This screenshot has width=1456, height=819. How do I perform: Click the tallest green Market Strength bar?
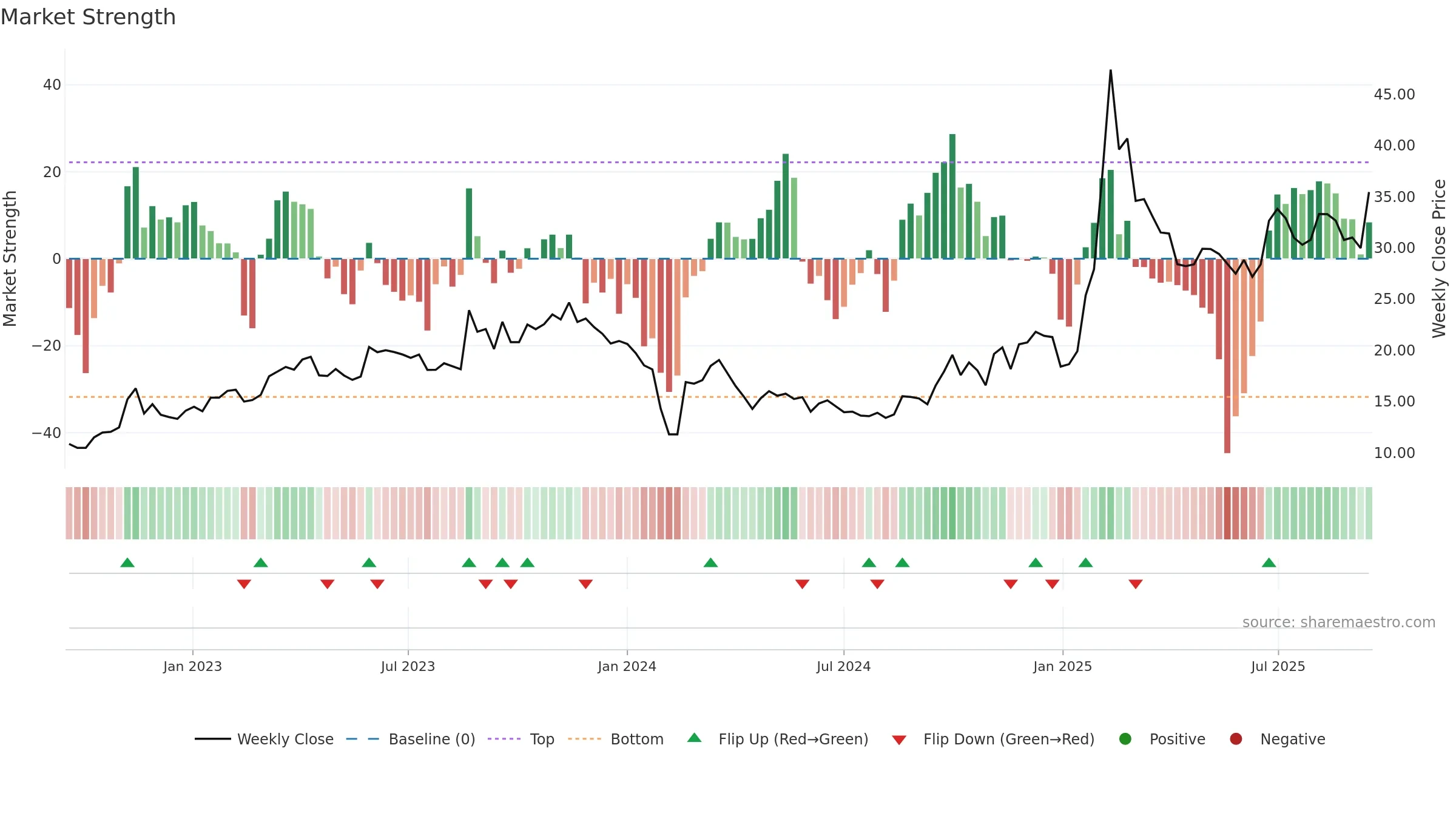tap(952, 196)
